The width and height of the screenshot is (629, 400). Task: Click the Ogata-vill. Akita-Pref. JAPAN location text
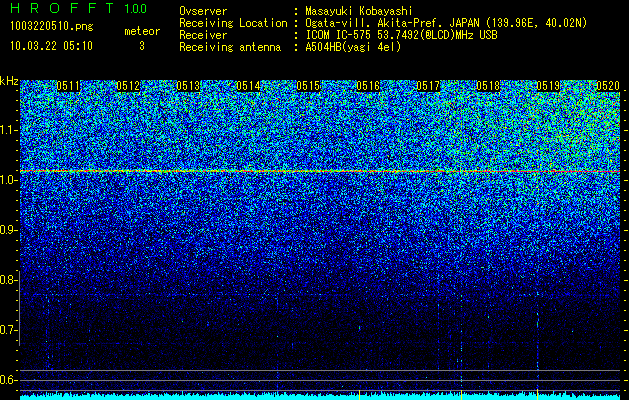tap(446, 23)
